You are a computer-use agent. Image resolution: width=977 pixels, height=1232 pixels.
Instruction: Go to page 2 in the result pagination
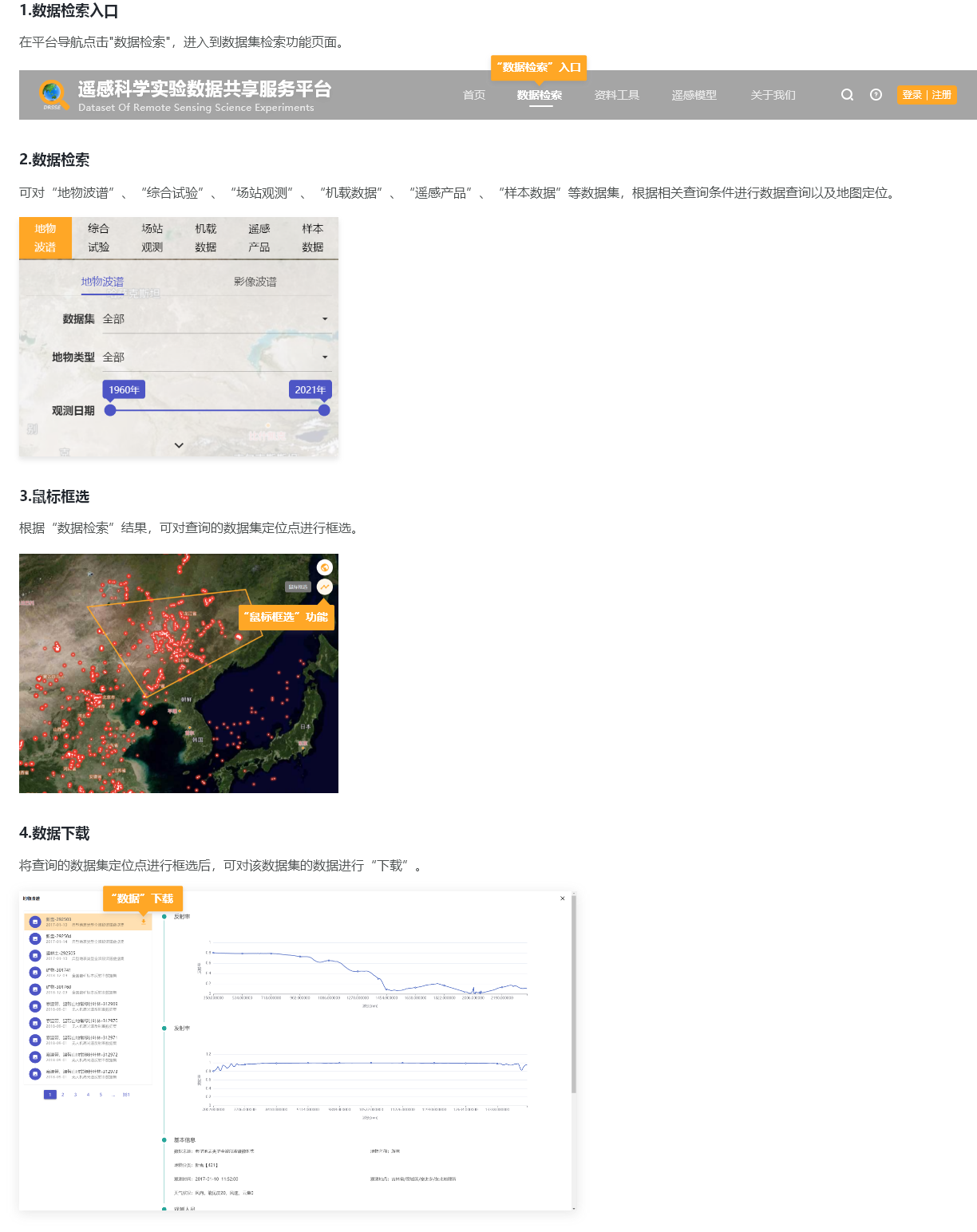point(63,1095)
